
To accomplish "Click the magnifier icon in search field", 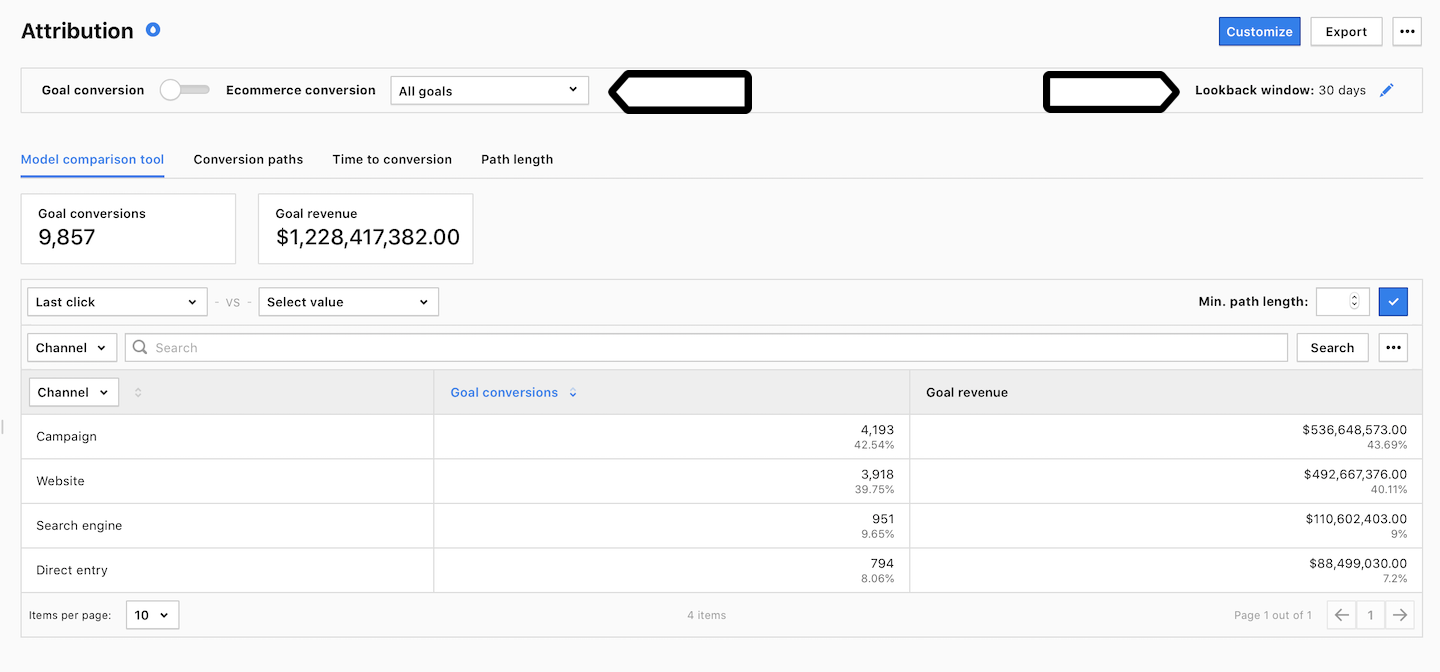I will pos(140,348).
